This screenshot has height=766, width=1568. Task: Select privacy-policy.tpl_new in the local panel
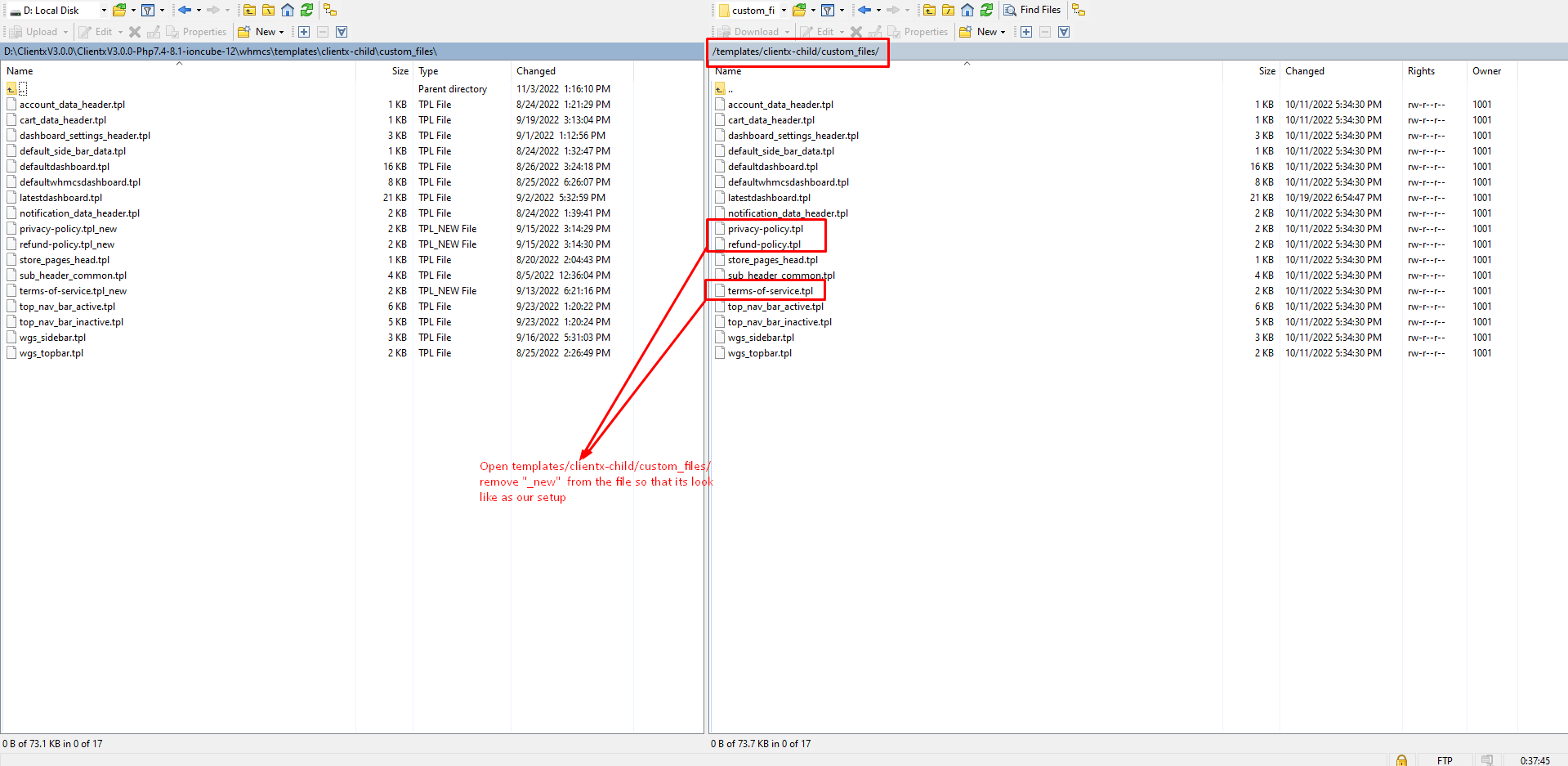(x=68, y=229)
